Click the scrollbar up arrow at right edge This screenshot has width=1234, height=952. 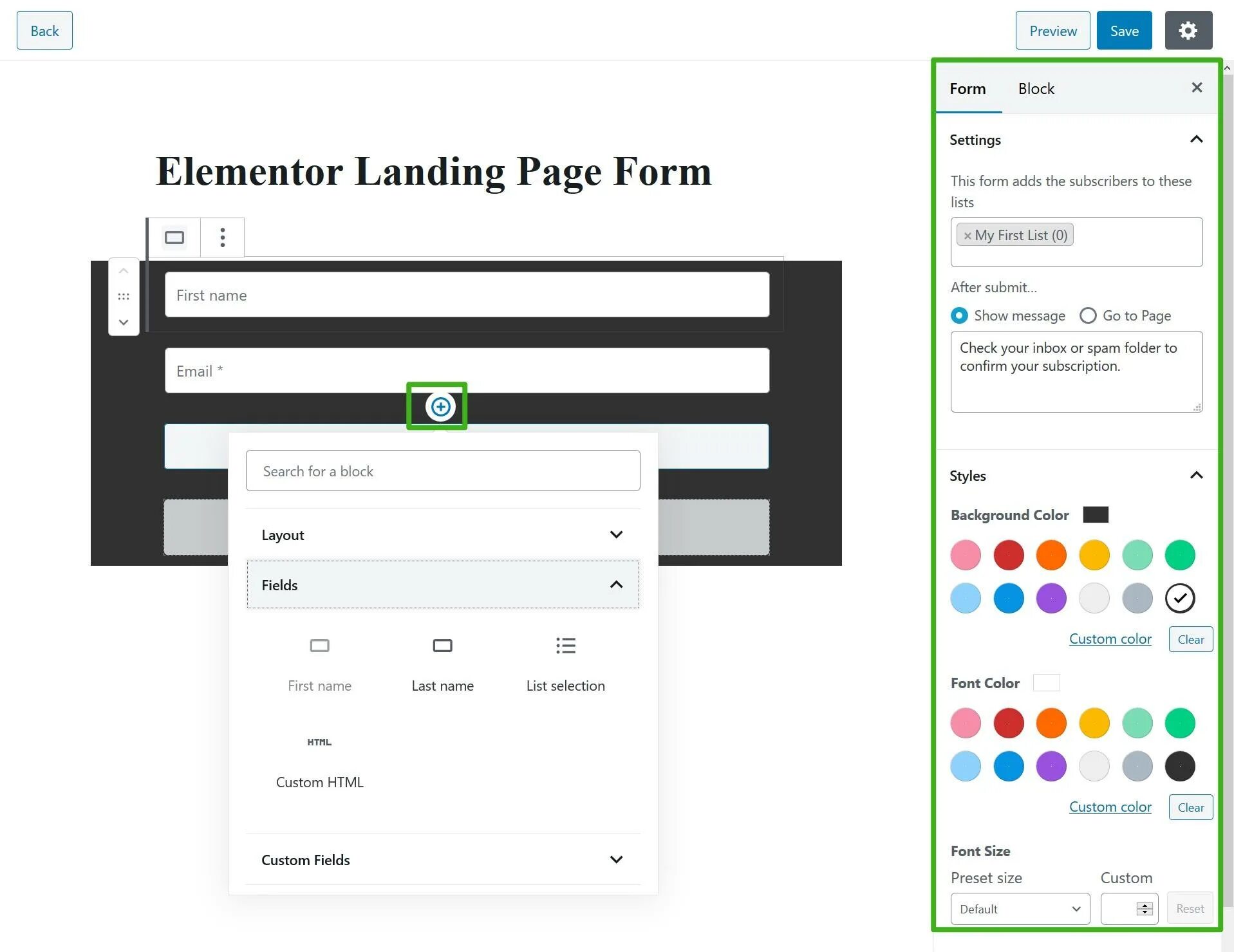pos(1228,68)
